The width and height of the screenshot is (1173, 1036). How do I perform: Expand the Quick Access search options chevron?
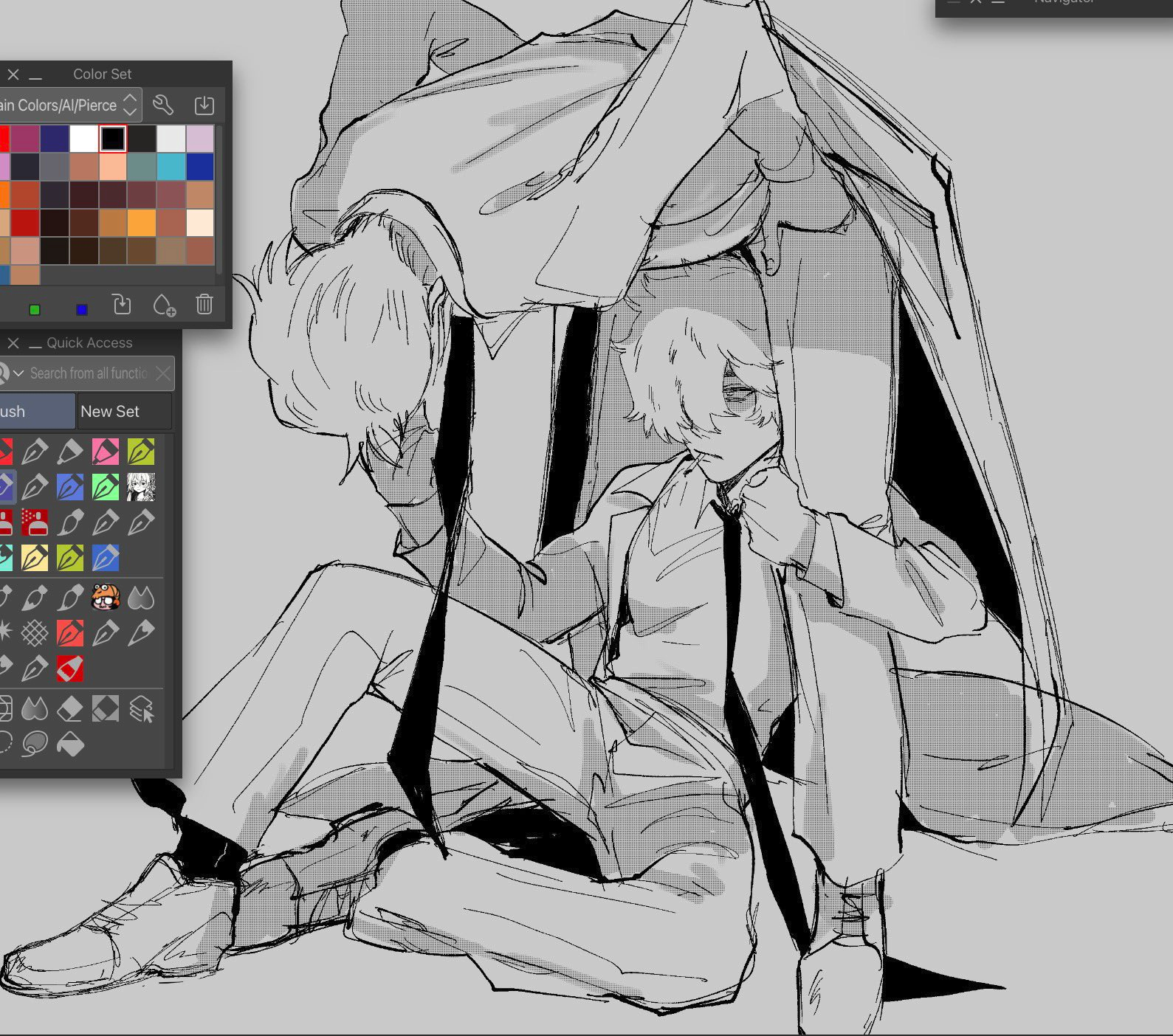(x=18, y=373)
